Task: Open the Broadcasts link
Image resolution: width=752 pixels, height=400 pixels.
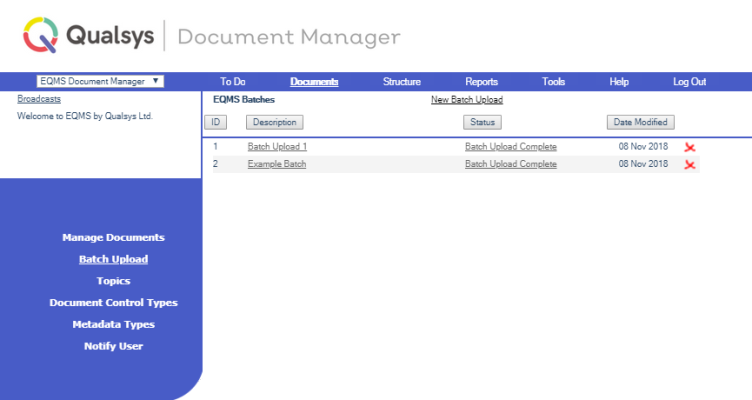Action: point(39,99)
